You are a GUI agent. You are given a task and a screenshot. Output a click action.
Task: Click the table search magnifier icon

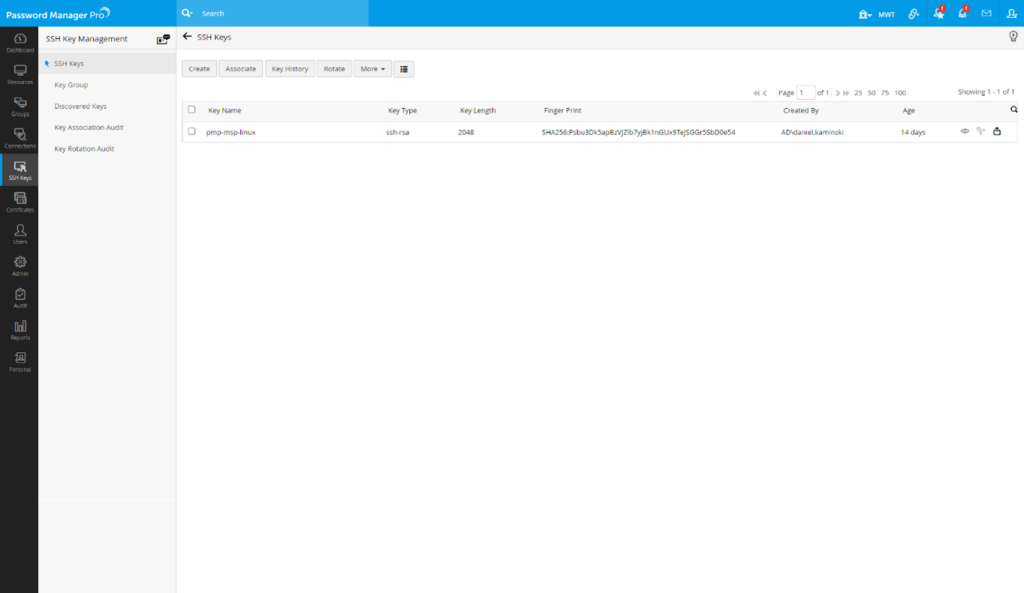point(1013,110)
